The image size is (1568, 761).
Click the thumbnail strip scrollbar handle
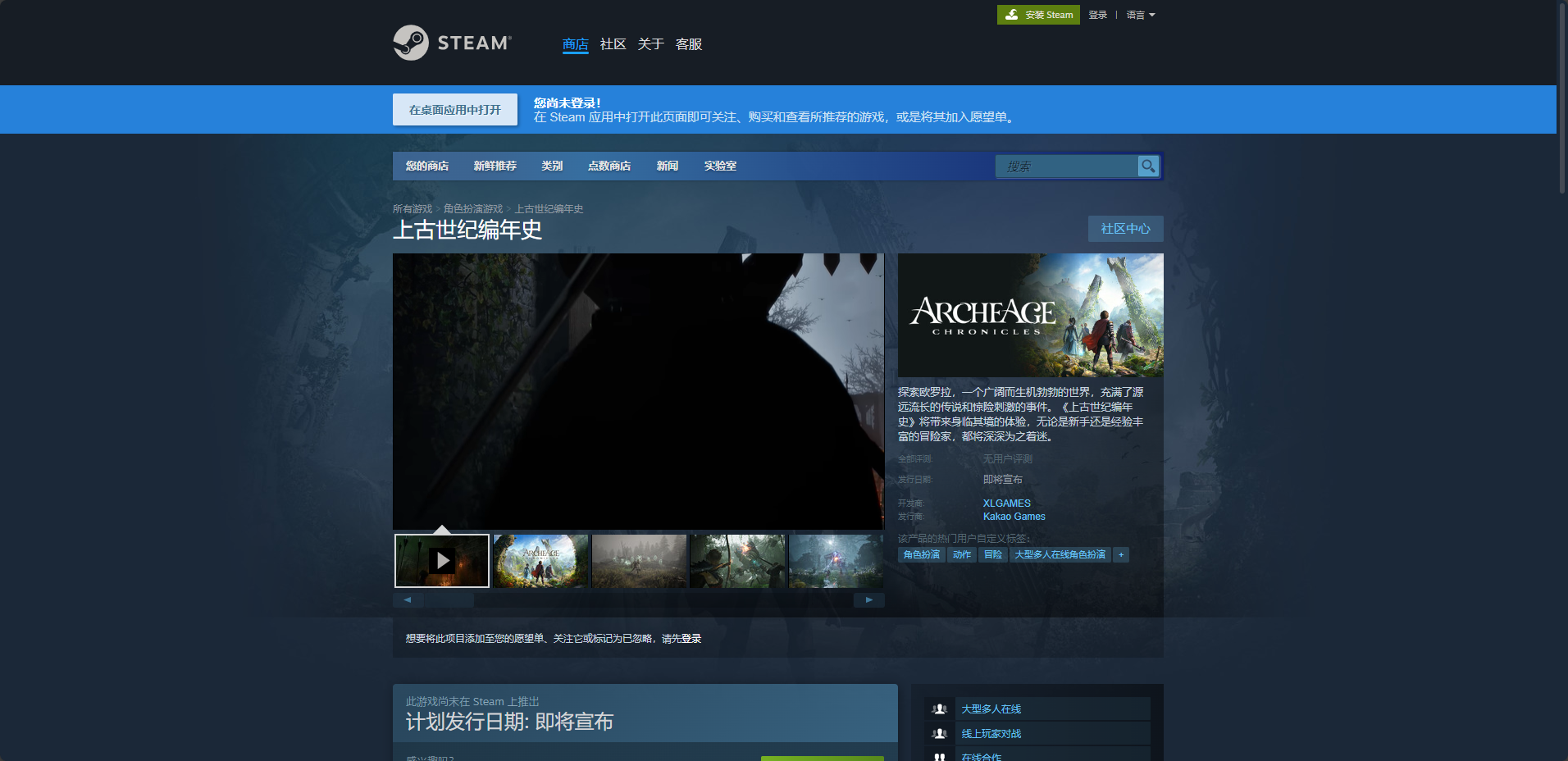click(449, 600)
